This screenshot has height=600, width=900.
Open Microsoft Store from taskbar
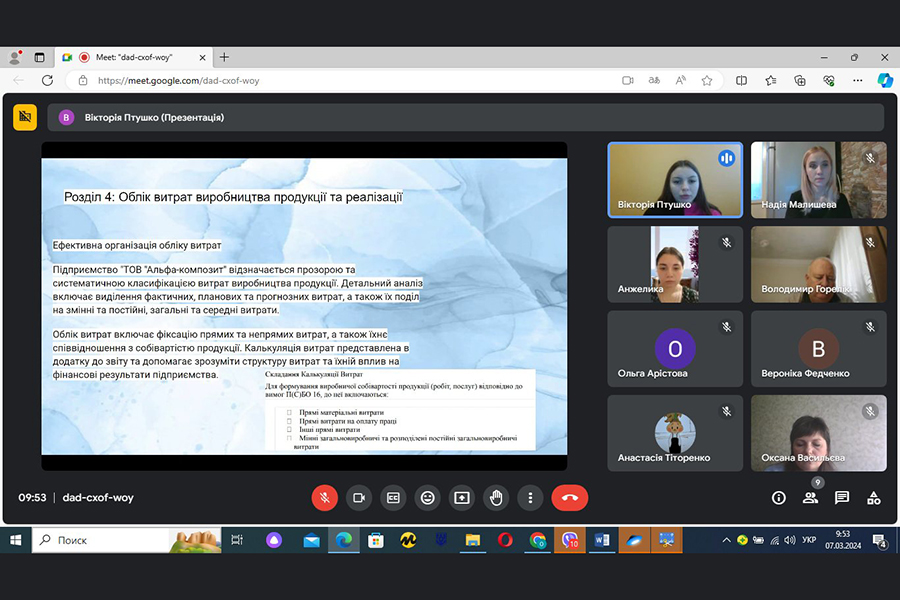(376, 540)
